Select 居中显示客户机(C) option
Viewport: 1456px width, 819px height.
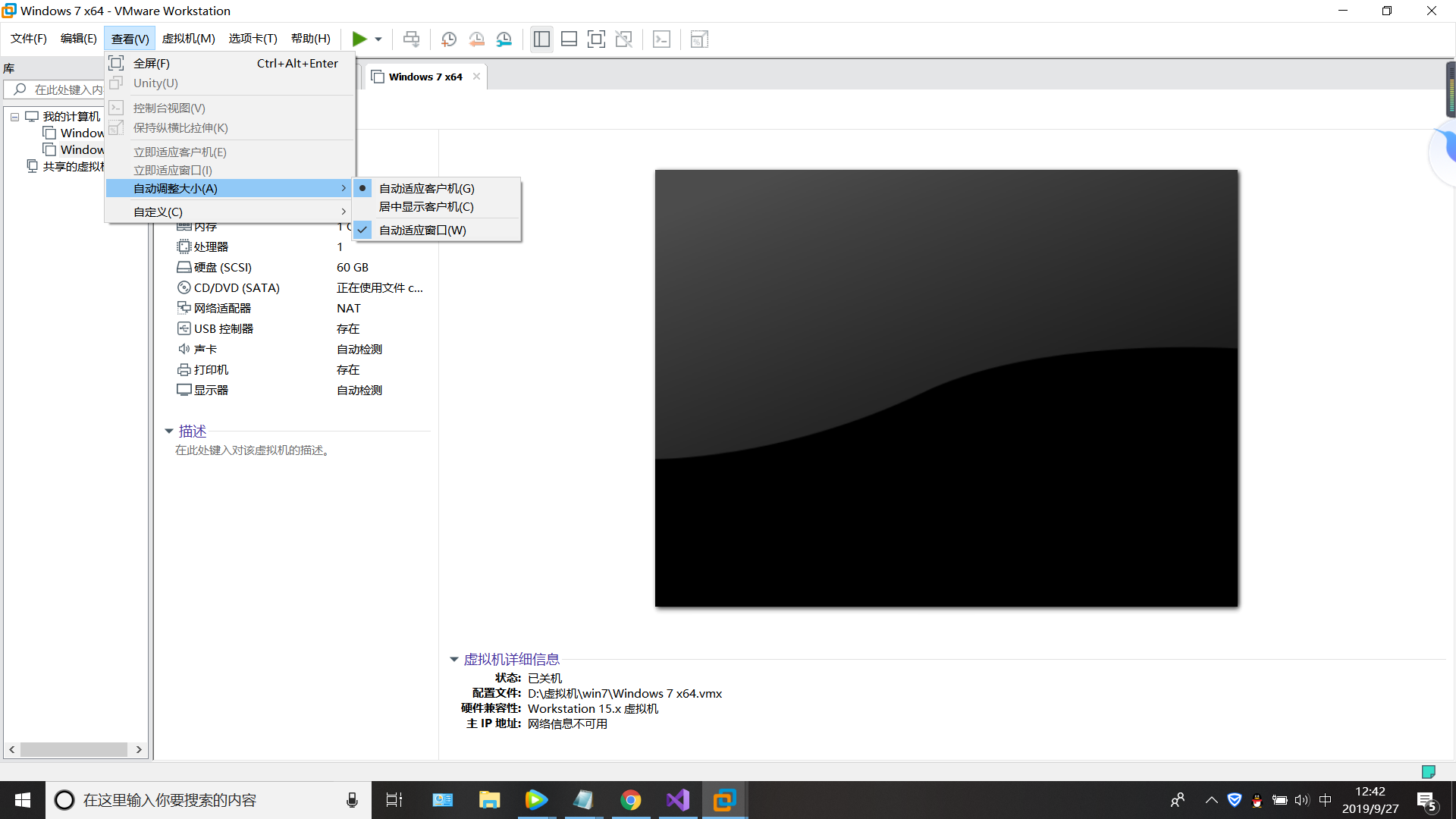point(437,206)
